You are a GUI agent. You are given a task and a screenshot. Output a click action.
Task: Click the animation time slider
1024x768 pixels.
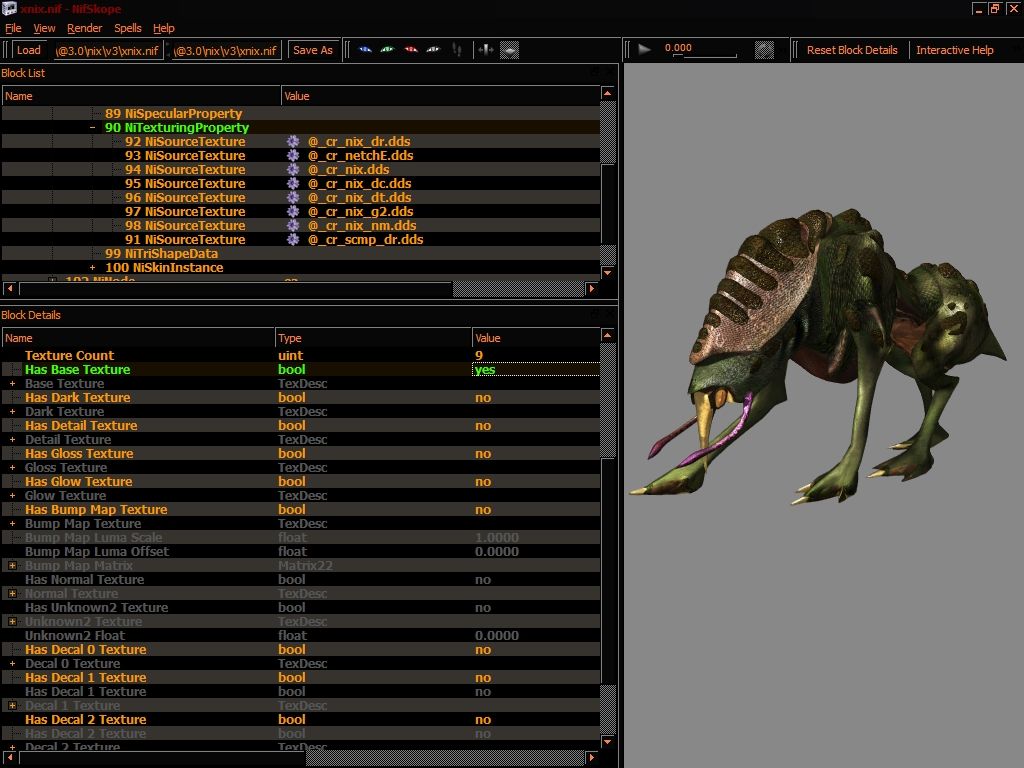click(x=705, y=56)
